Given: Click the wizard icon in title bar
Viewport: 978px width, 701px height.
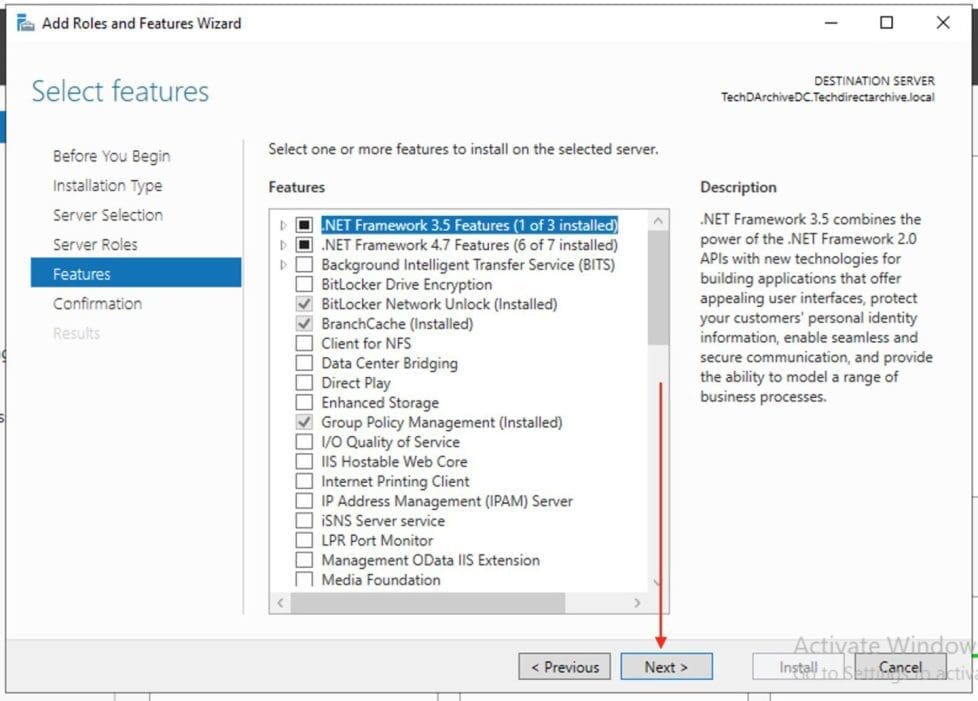Looking at the screenshot, I should (25, 22).
